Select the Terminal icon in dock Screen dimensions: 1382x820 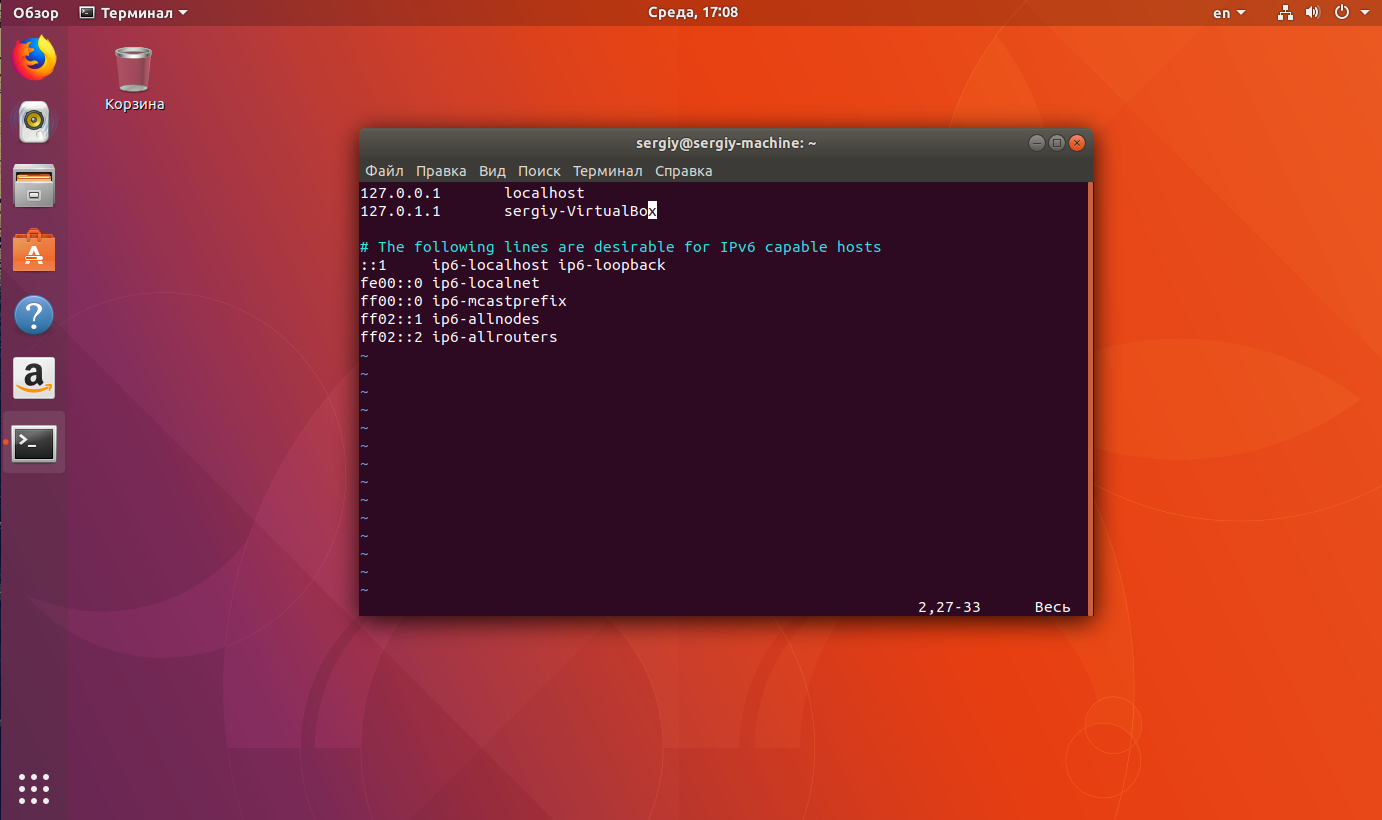pos(34,442)
